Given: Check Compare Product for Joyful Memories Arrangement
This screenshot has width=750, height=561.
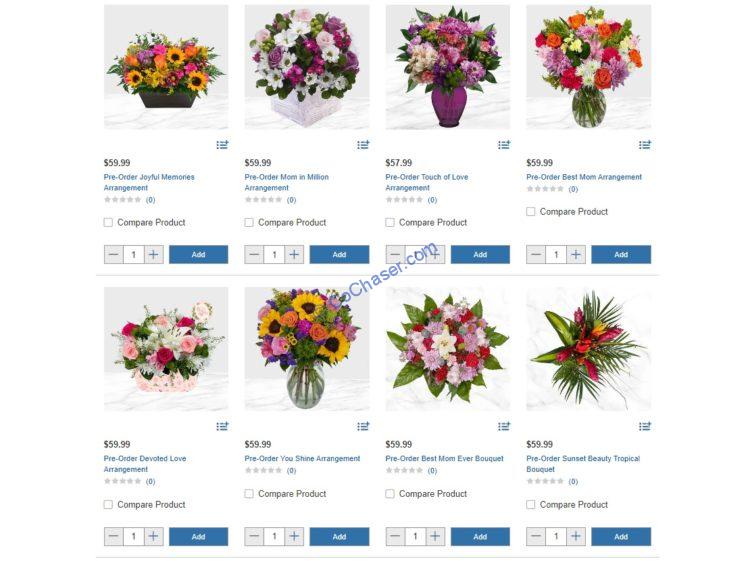Looking at the screenshot, I should click(109, 222).
